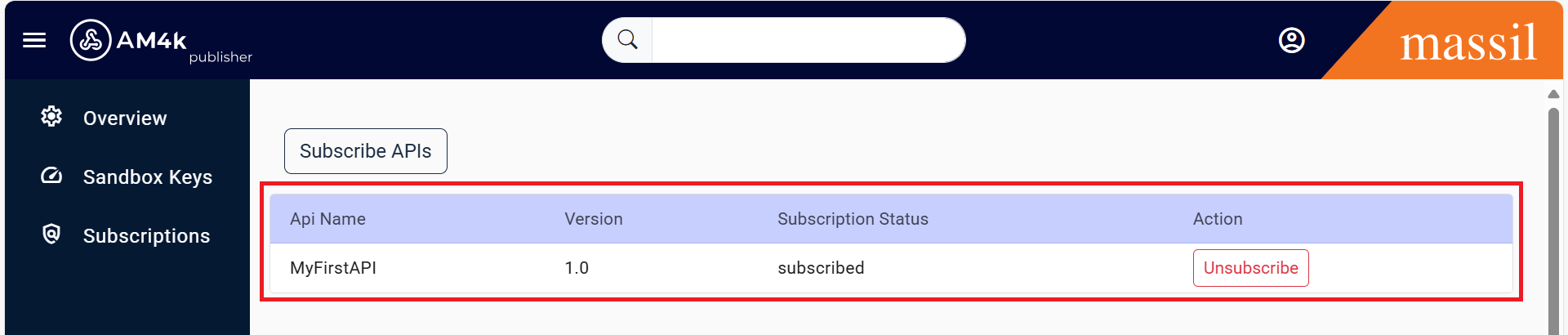Click the search magnifier icon
The width and height of the screenshot is (1568, 335).
click(x=627, y=40)
